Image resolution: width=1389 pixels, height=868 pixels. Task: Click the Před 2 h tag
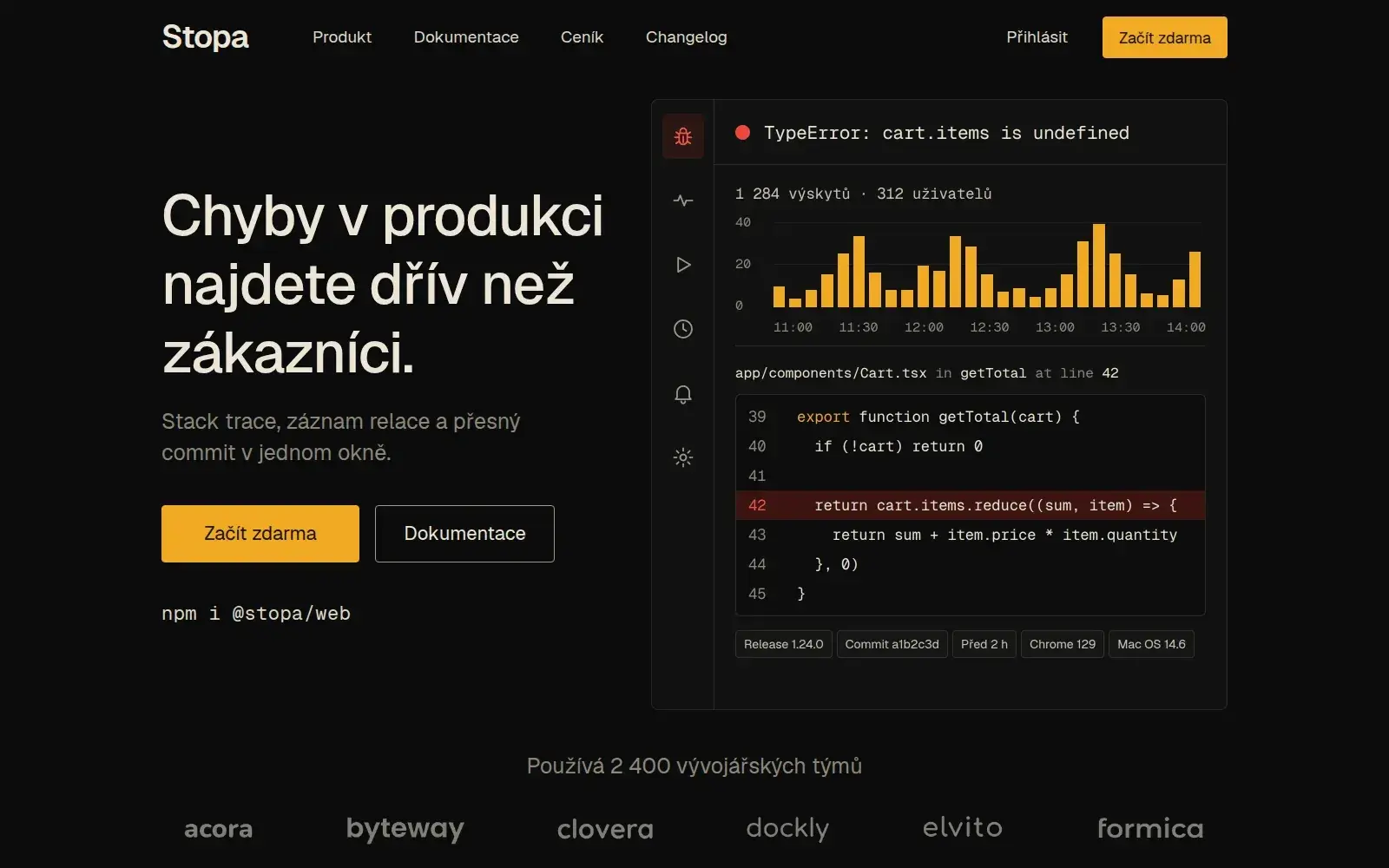point(984,644)
